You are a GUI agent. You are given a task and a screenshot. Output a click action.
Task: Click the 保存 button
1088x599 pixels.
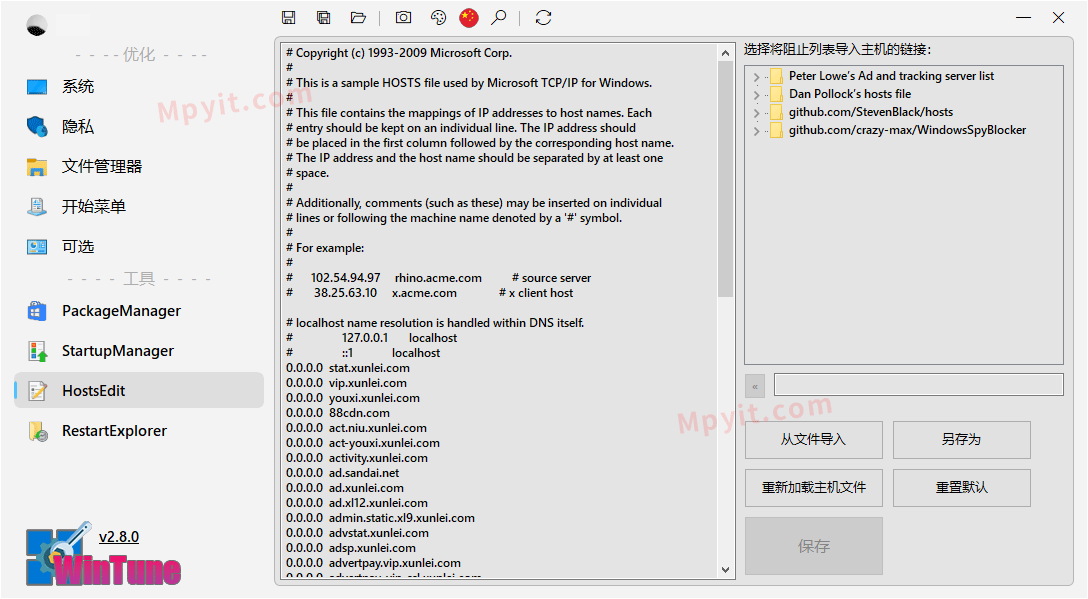point(814,546)
